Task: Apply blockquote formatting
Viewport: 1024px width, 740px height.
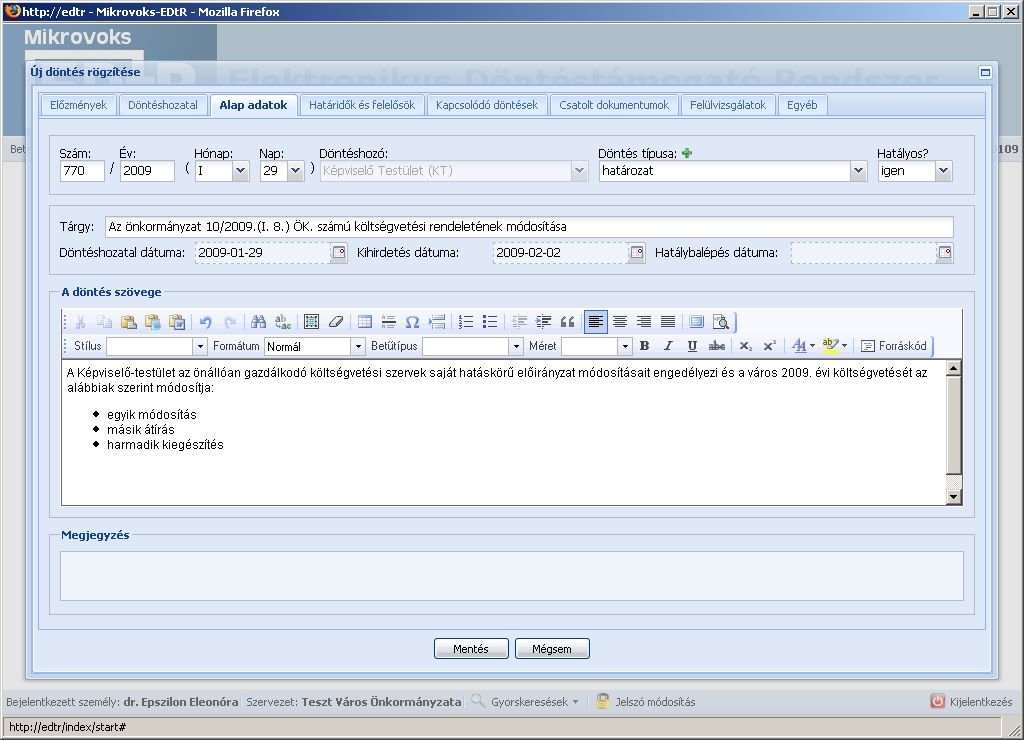Action: point(568,322)
